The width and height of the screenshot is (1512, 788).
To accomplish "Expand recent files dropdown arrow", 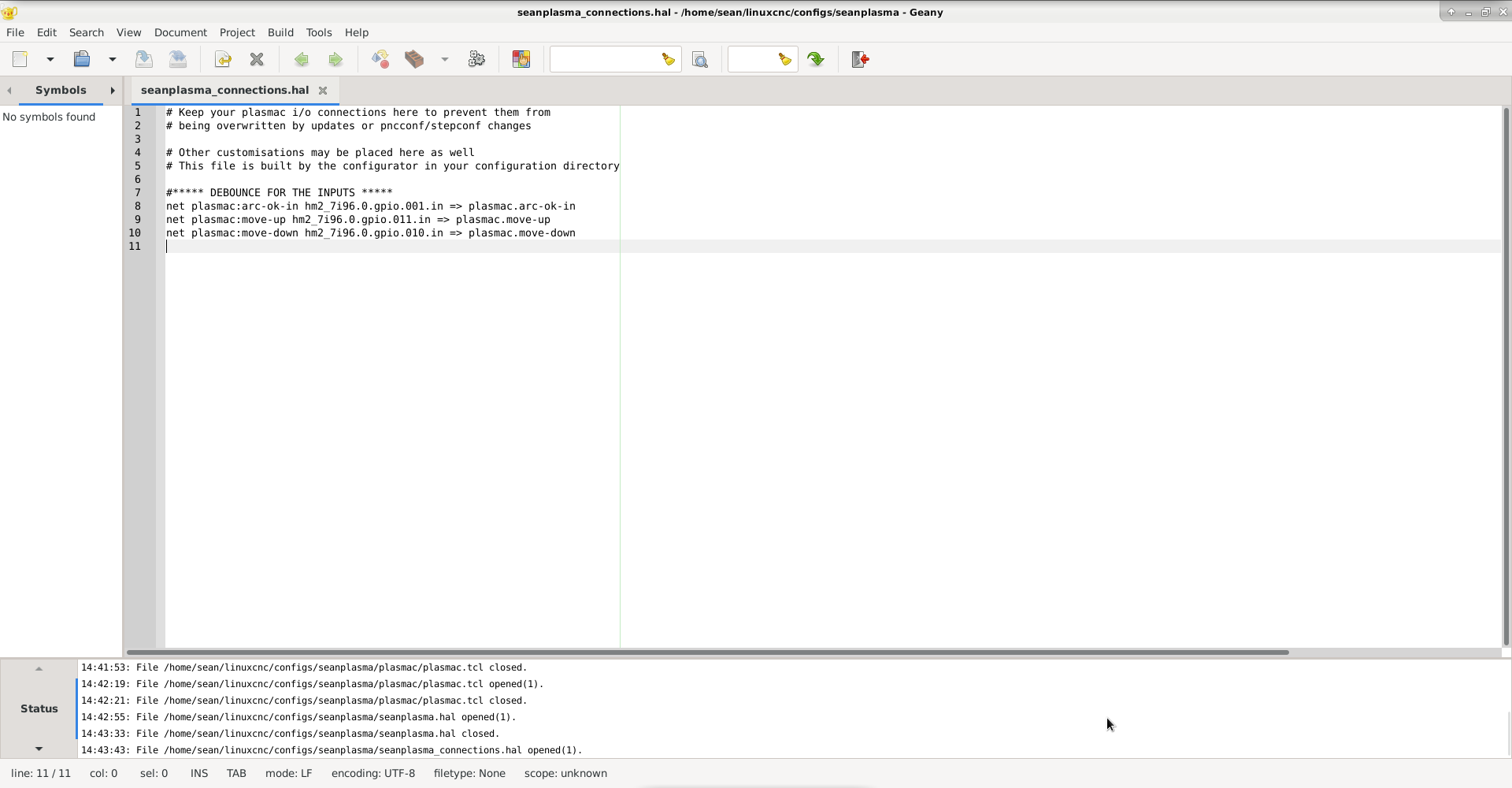I will pos(113,59).
